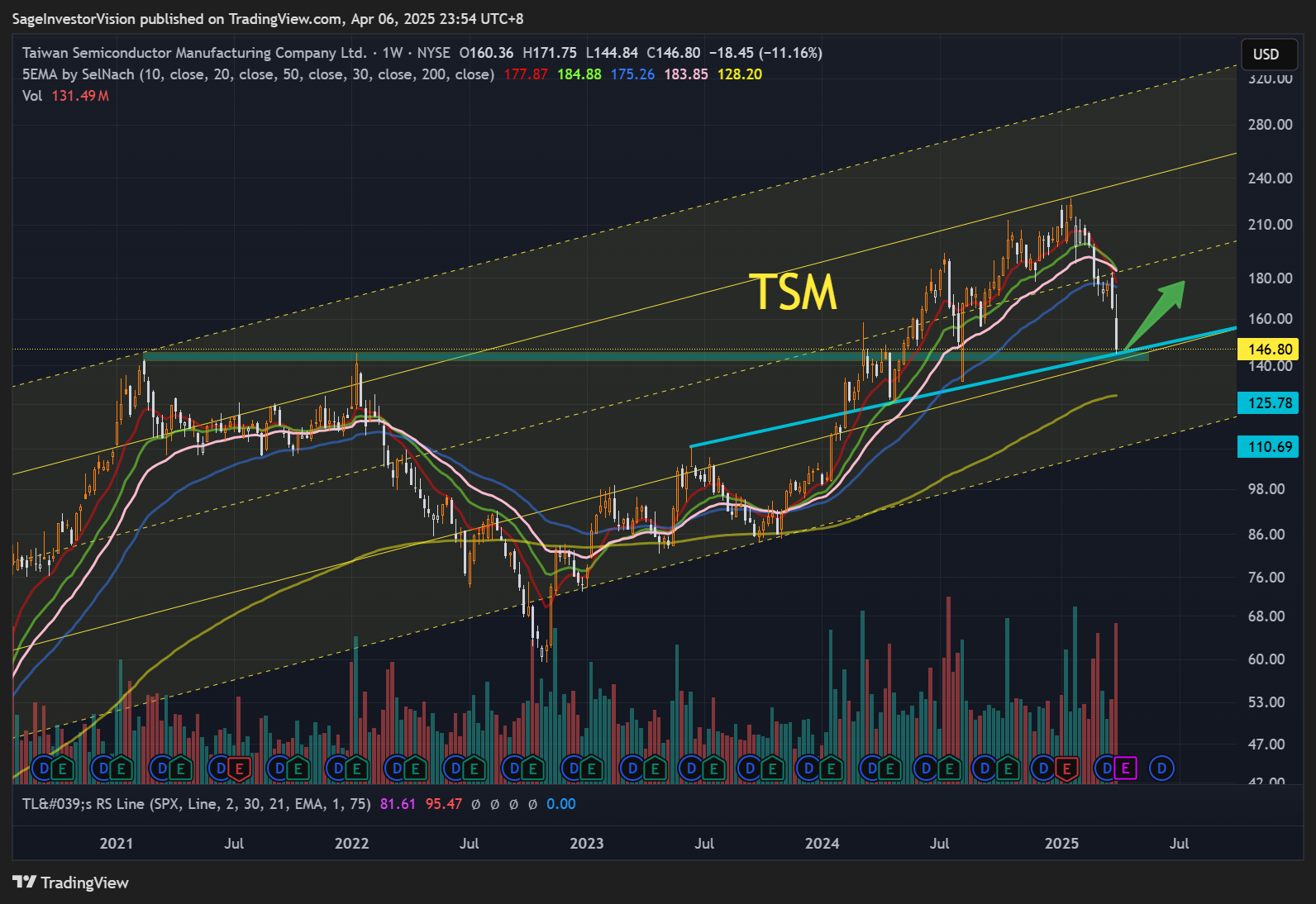Viewport: 1316px width, 904px height.
Task: Click the 2021 label on the time axis
Action: (x=117, y=844)
